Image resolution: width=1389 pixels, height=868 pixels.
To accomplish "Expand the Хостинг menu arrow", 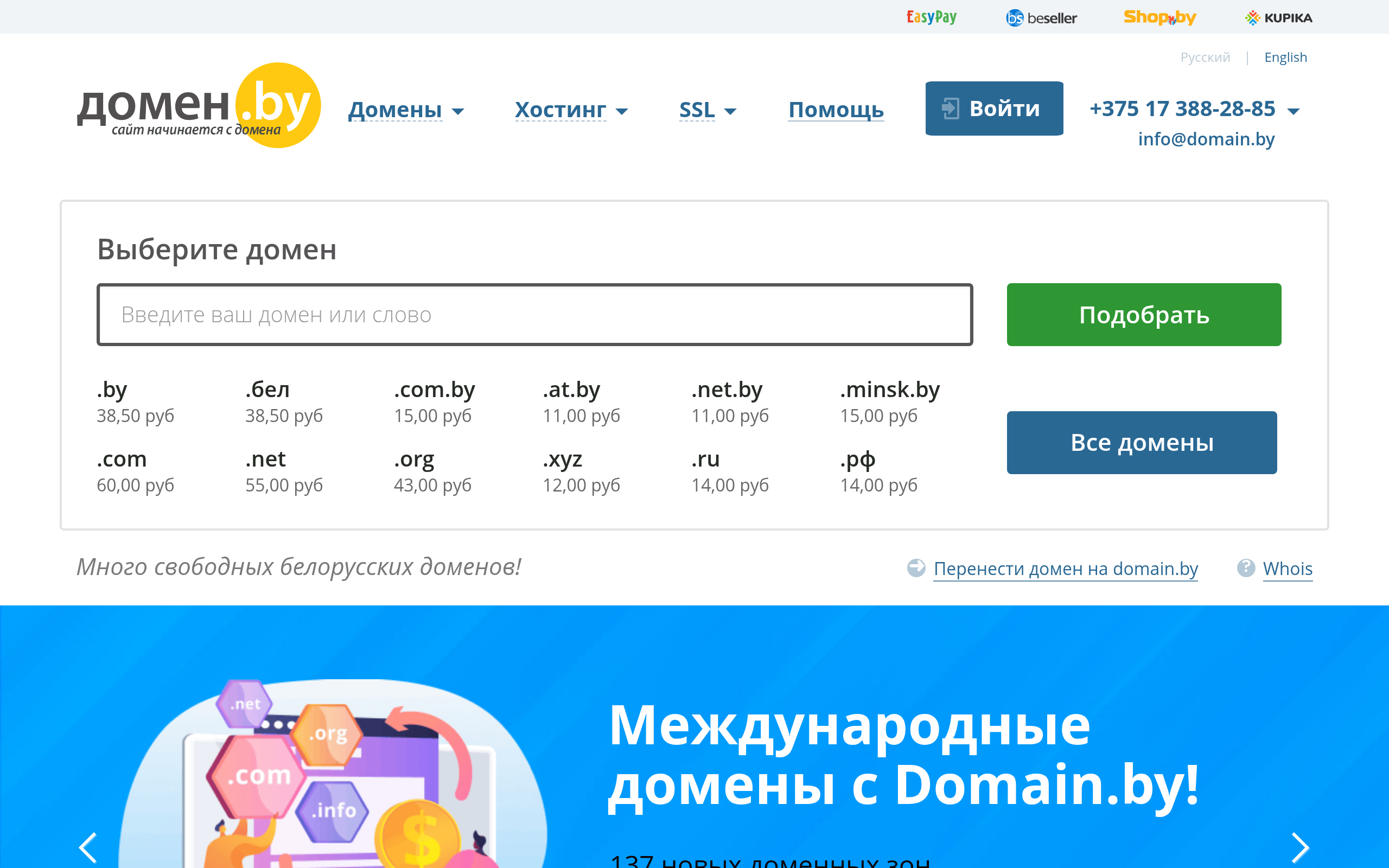I will pyautogui.click(x=622, y=111).
